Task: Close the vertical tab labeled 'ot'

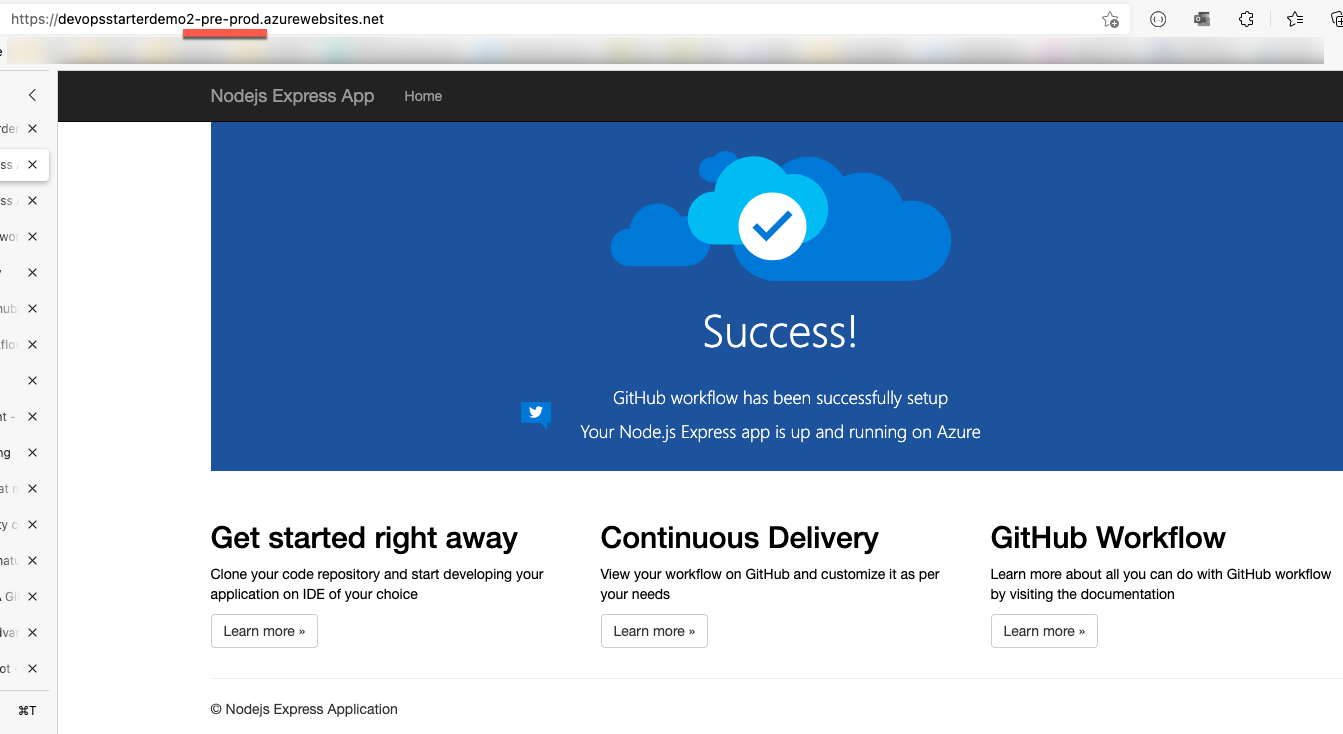Action: tap(32, 669)
